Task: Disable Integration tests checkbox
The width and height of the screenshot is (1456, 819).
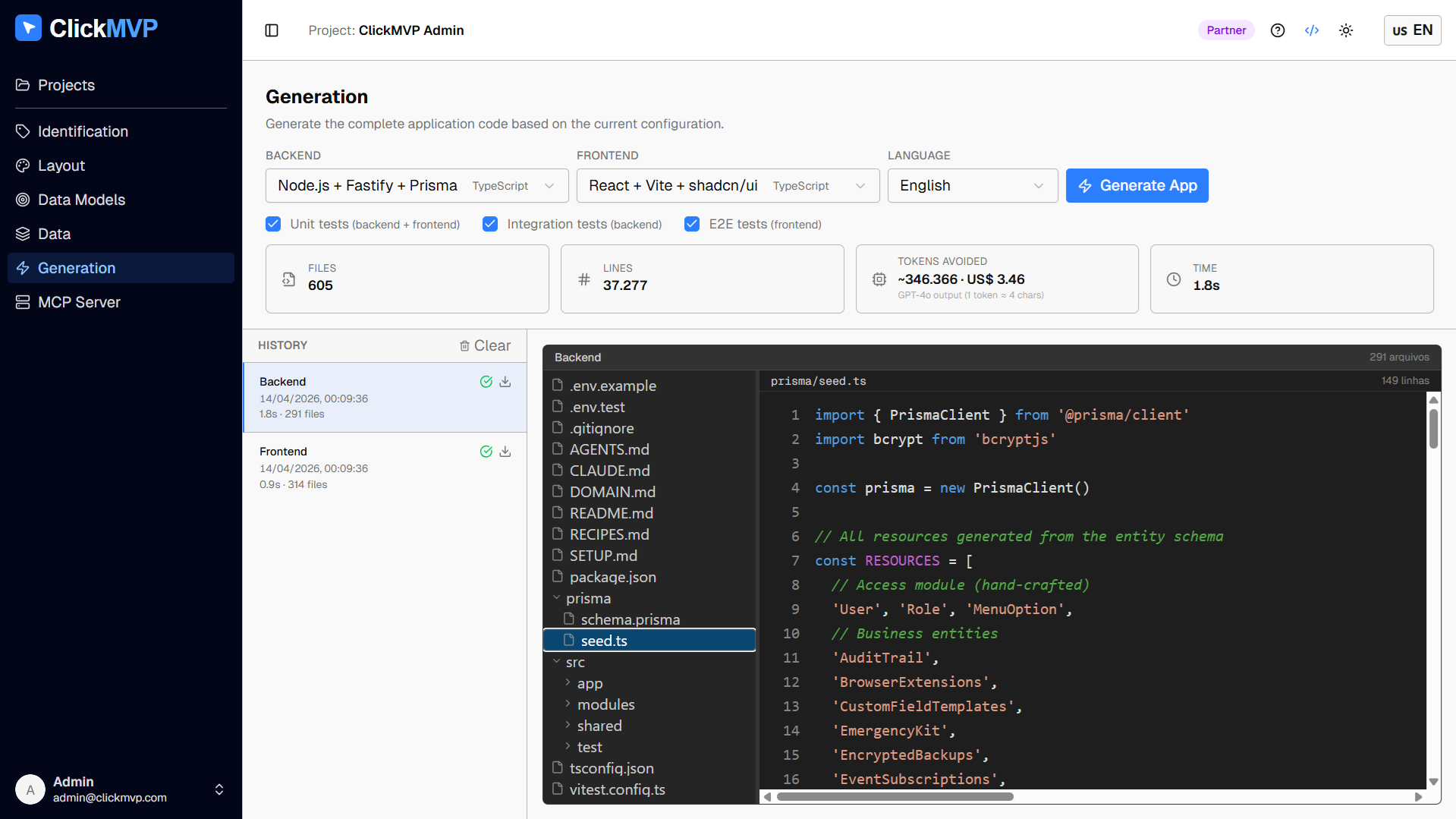Action: (x=490, y=224)
